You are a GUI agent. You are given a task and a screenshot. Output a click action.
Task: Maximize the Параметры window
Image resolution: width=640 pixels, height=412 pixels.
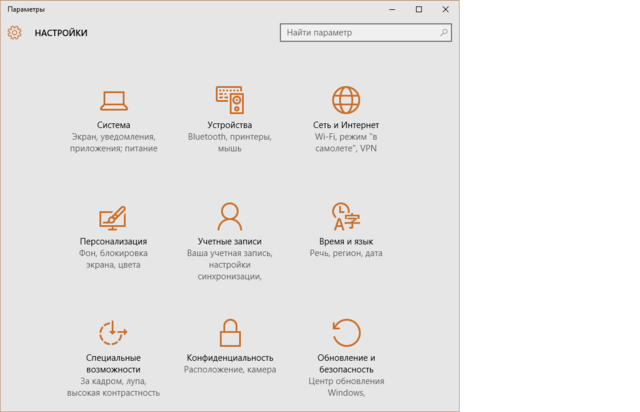point(418,9)
